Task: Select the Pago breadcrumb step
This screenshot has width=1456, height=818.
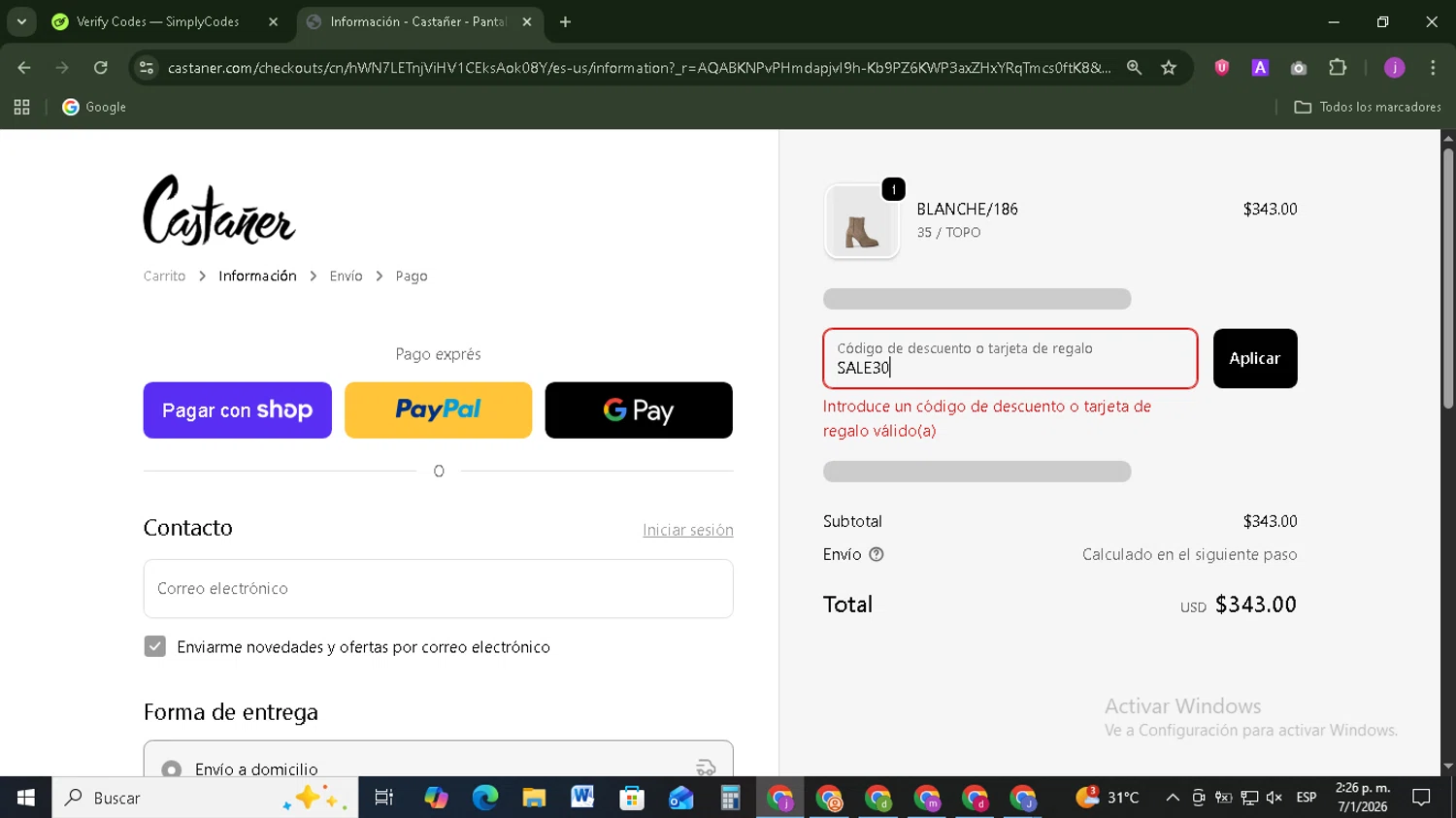Action: point(412,277)
